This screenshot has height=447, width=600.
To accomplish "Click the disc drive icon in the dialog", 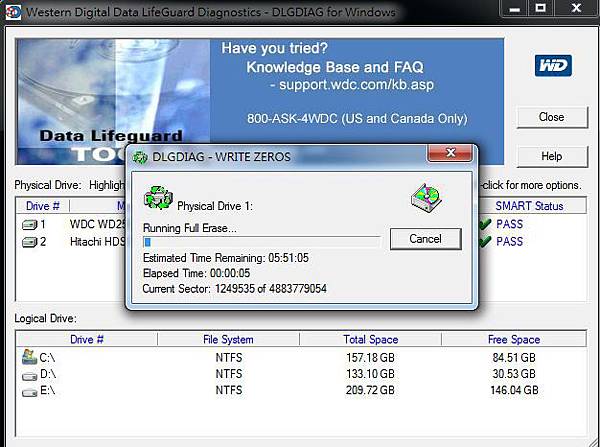I will [426, 198].
